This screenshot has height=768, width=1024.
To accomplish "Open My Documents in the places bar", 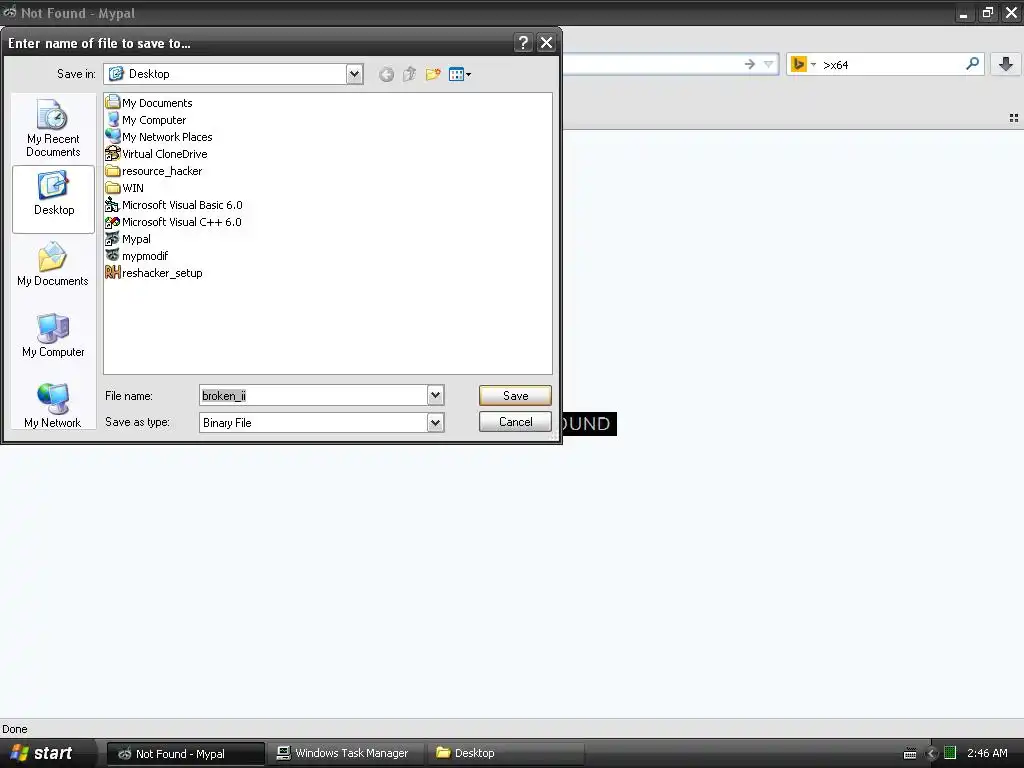I will 53,264.
